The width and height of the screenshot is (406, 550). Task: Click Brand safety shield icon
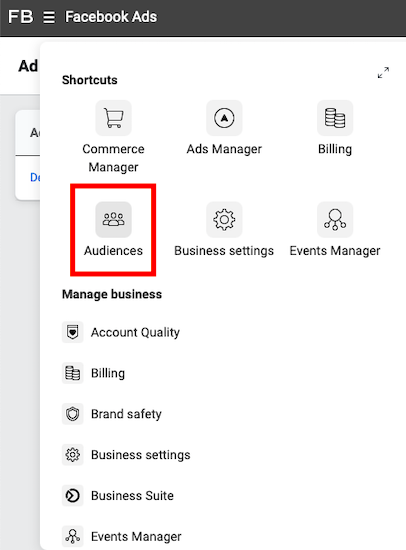click(x=73, y=414)
